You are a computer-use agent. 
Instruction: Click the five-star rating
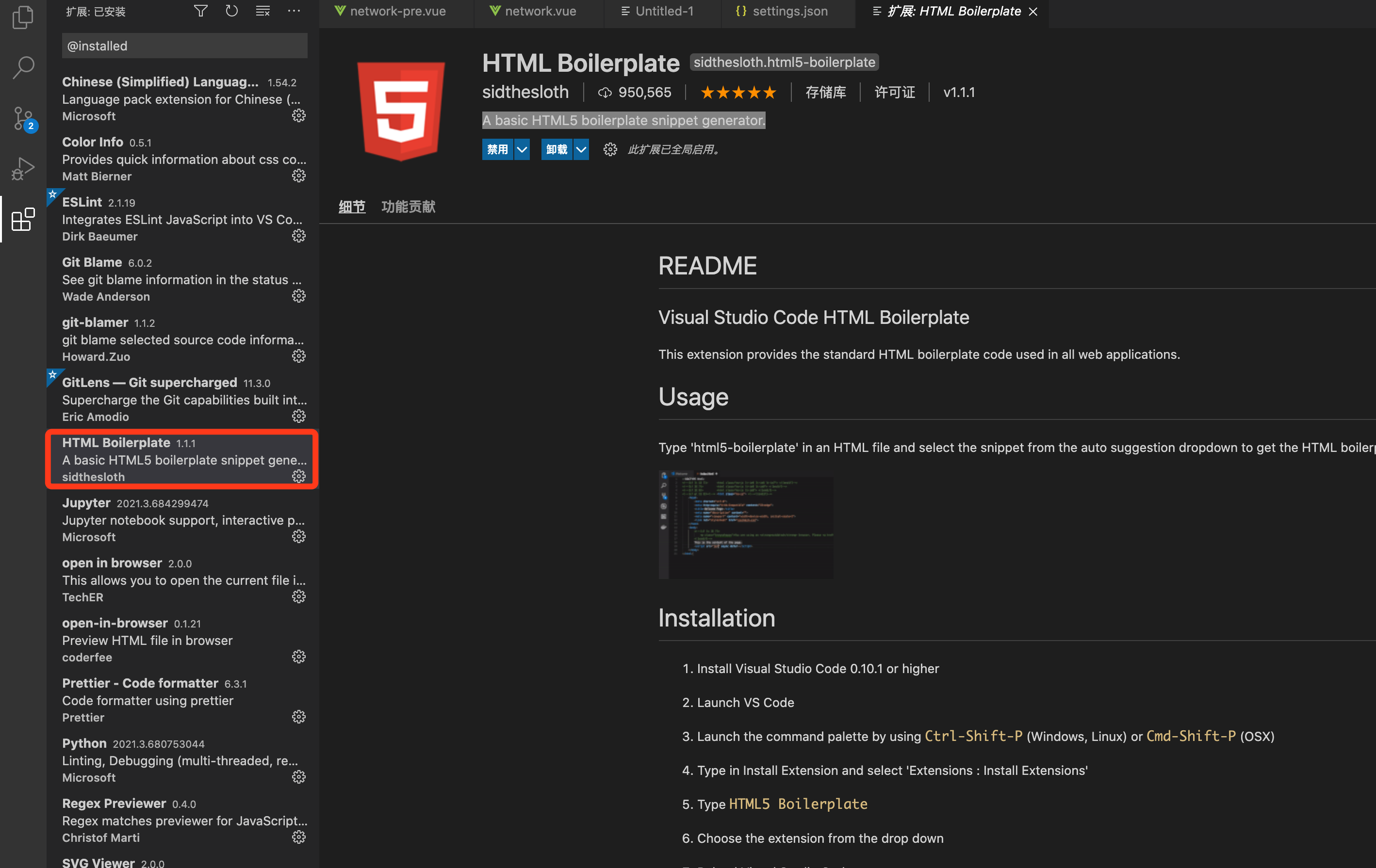coord(737,93)
